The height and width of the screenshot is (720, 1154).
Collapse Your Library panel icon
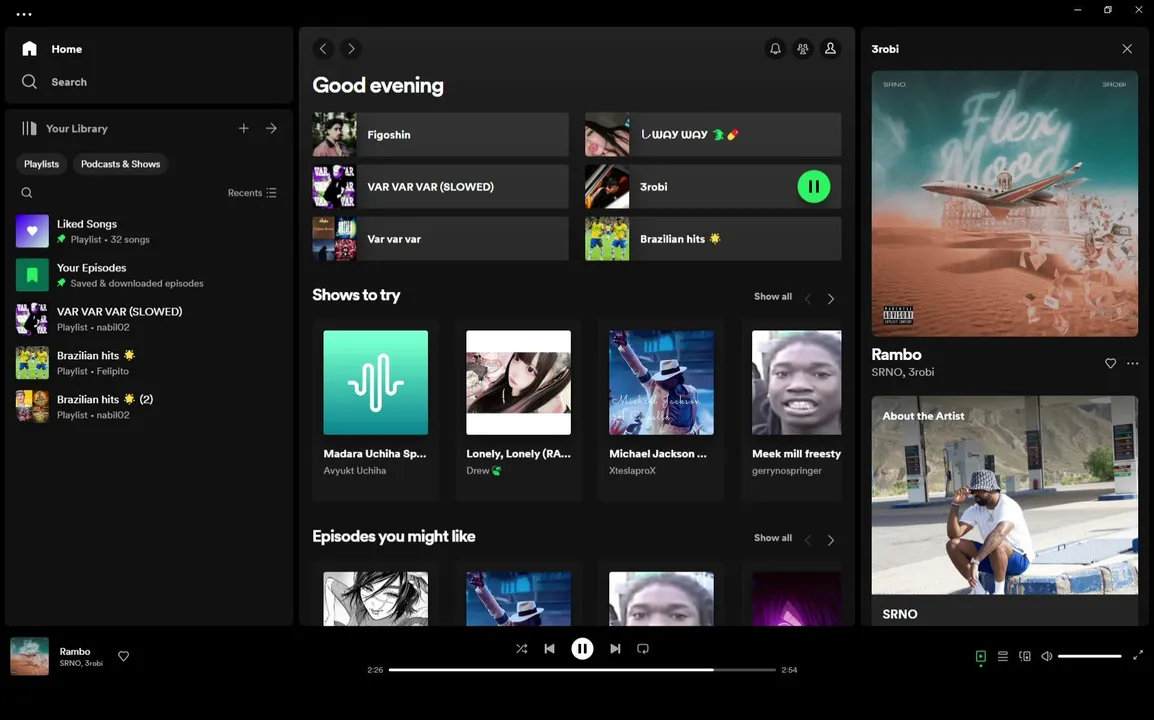click(29, 128)
